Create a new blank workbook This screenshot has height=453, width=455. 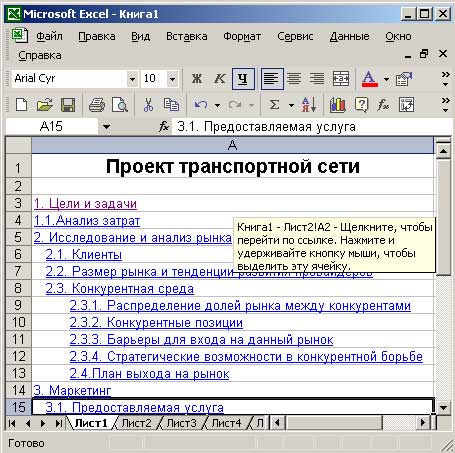[x=22, y=105]
